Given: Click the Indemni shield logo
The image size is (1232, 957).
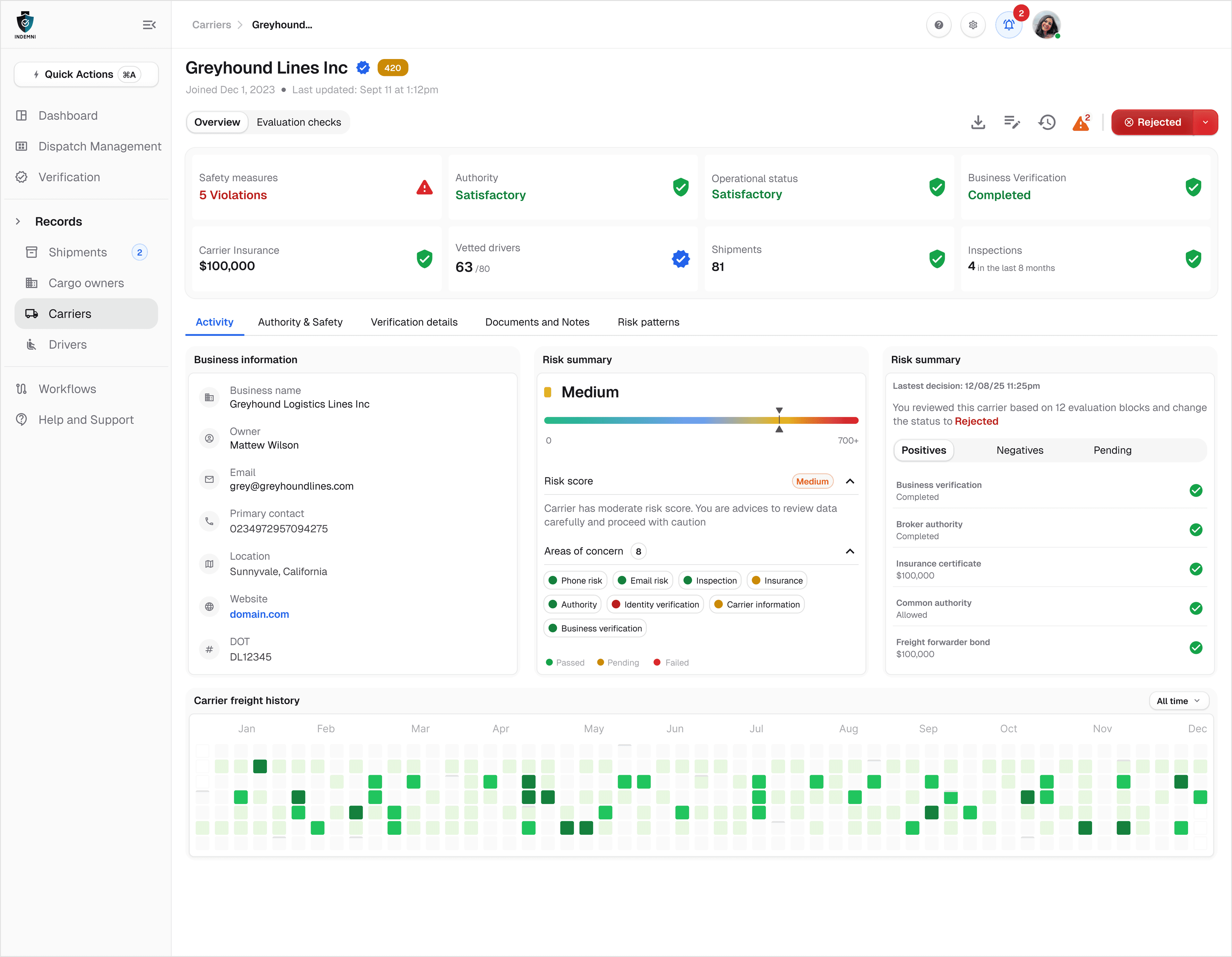Looking at the screenshot, I should tap(25, 25).
